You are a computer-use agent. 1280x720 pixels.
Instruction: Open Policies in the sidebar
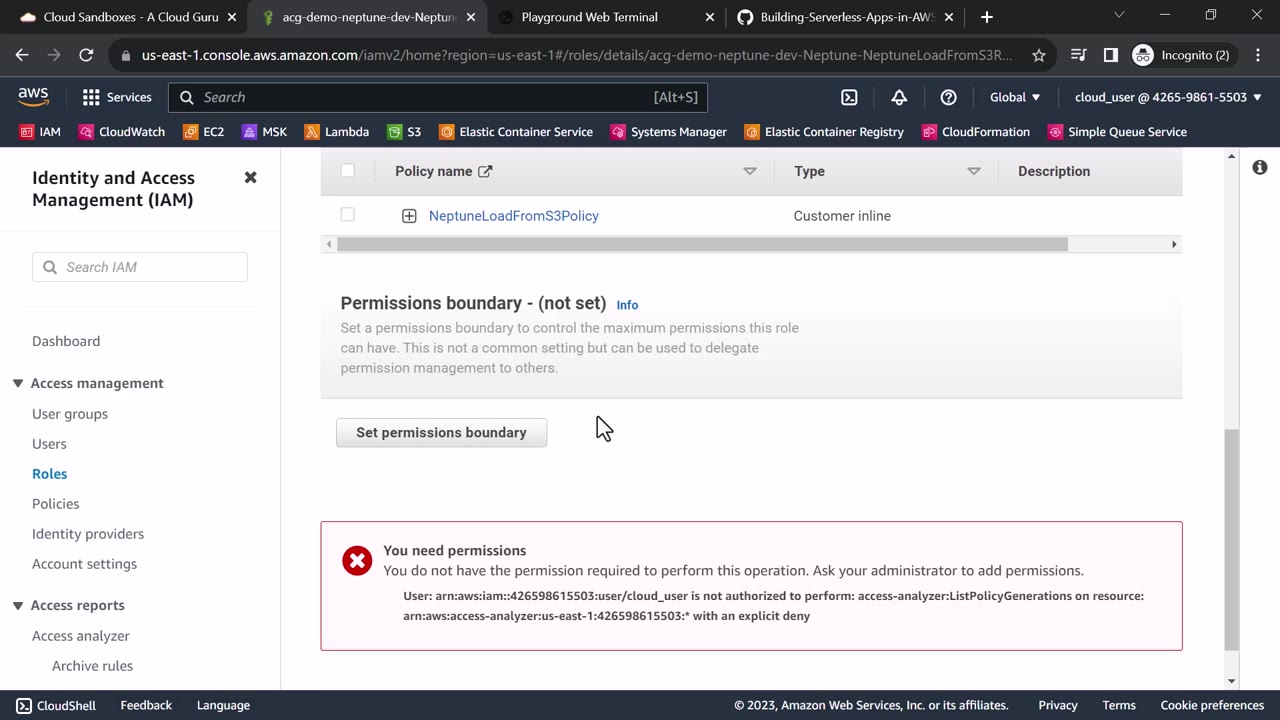click(x=56, y=504)
